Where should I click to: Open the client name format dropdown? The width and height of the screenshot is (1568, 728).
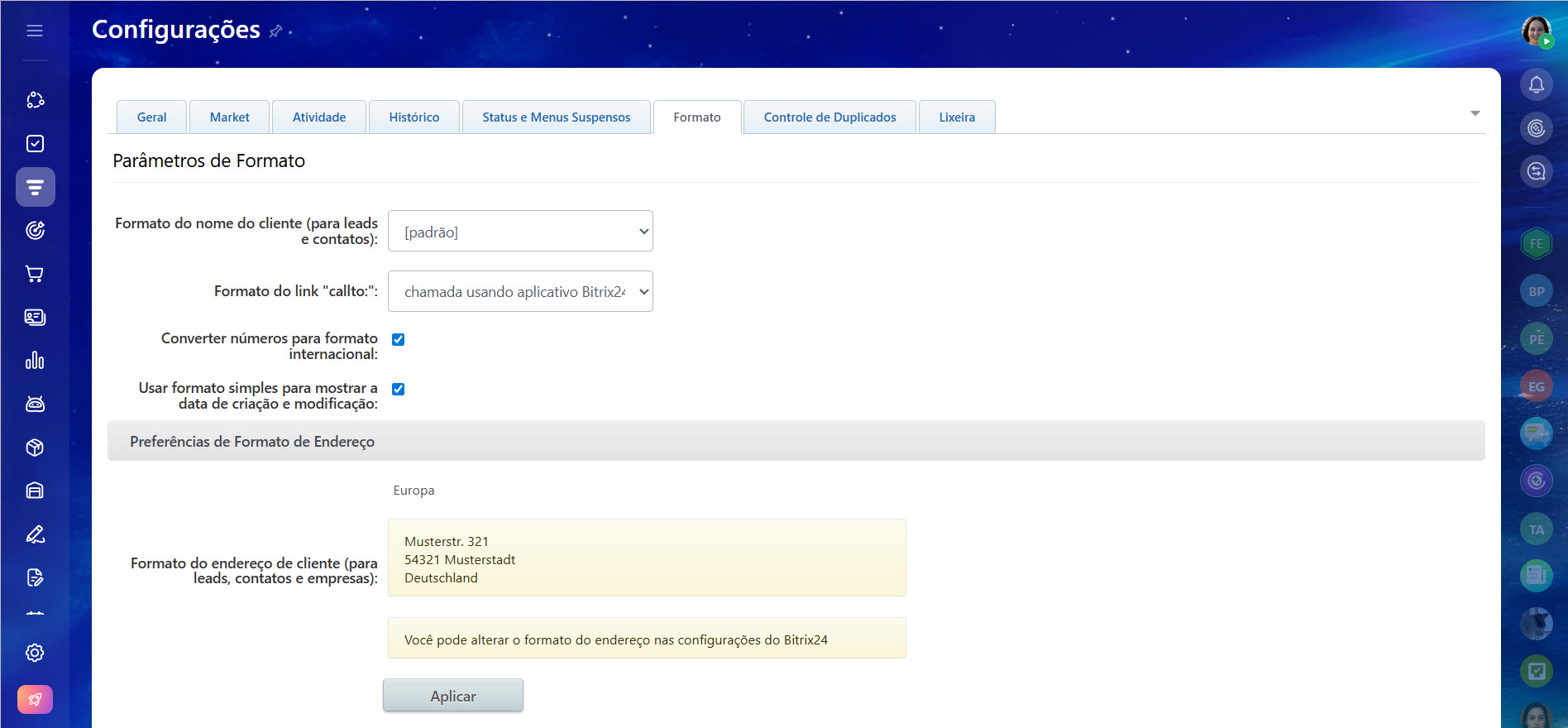[520, 232]
